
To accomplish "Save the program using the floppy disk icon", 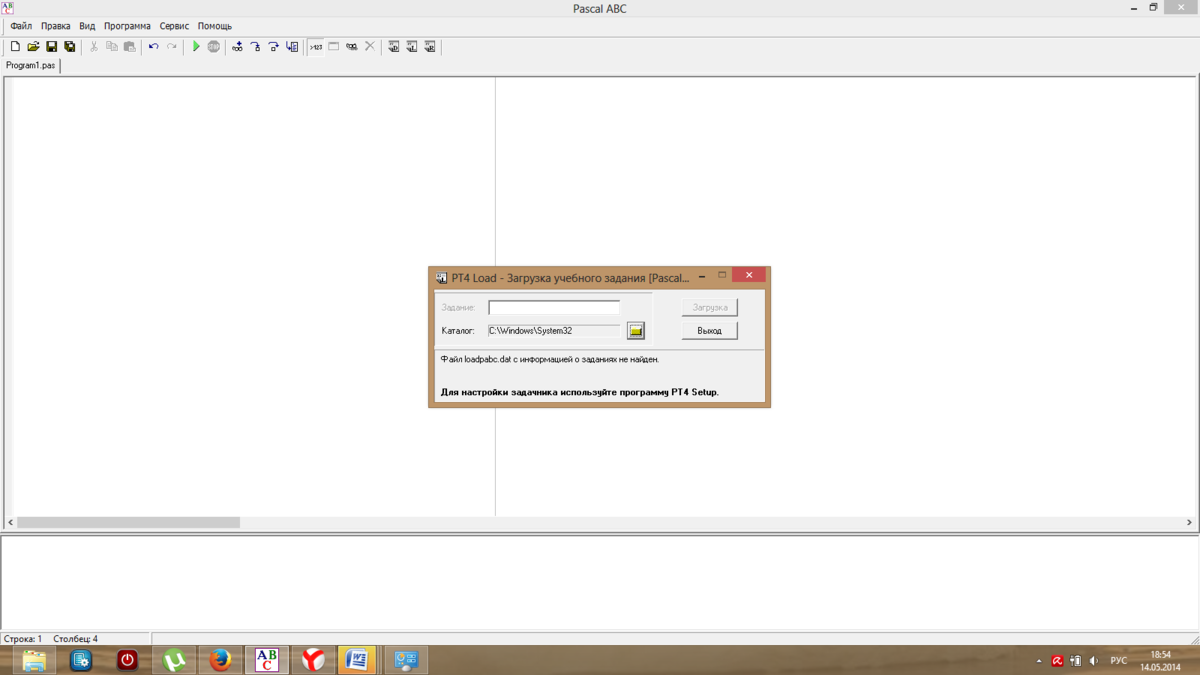I will click(x=52, y=47).
